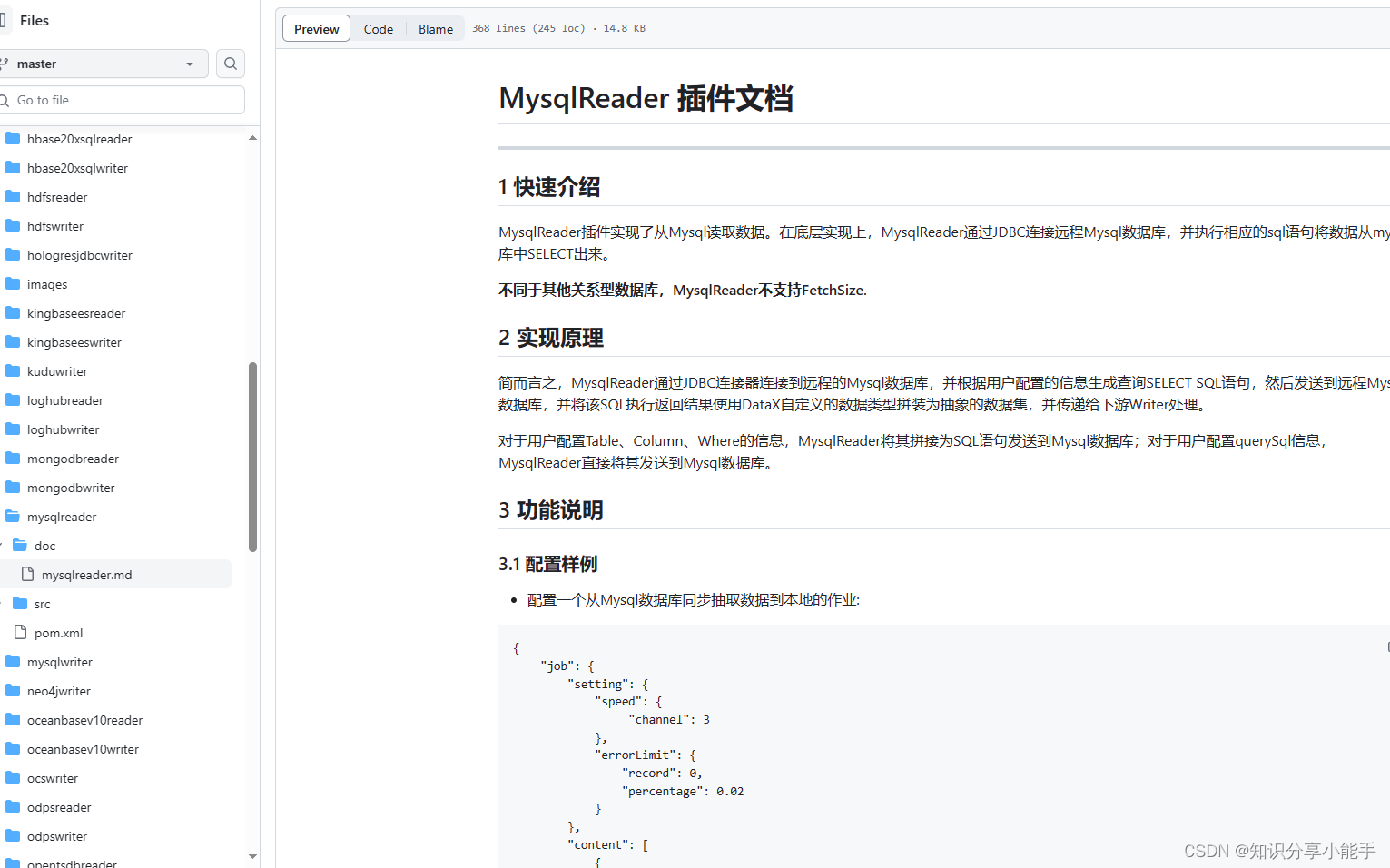Open the master branch dropdown
Image resolution: width=1390 pixels, height=868 pixels.
click(x=103, y=64)
